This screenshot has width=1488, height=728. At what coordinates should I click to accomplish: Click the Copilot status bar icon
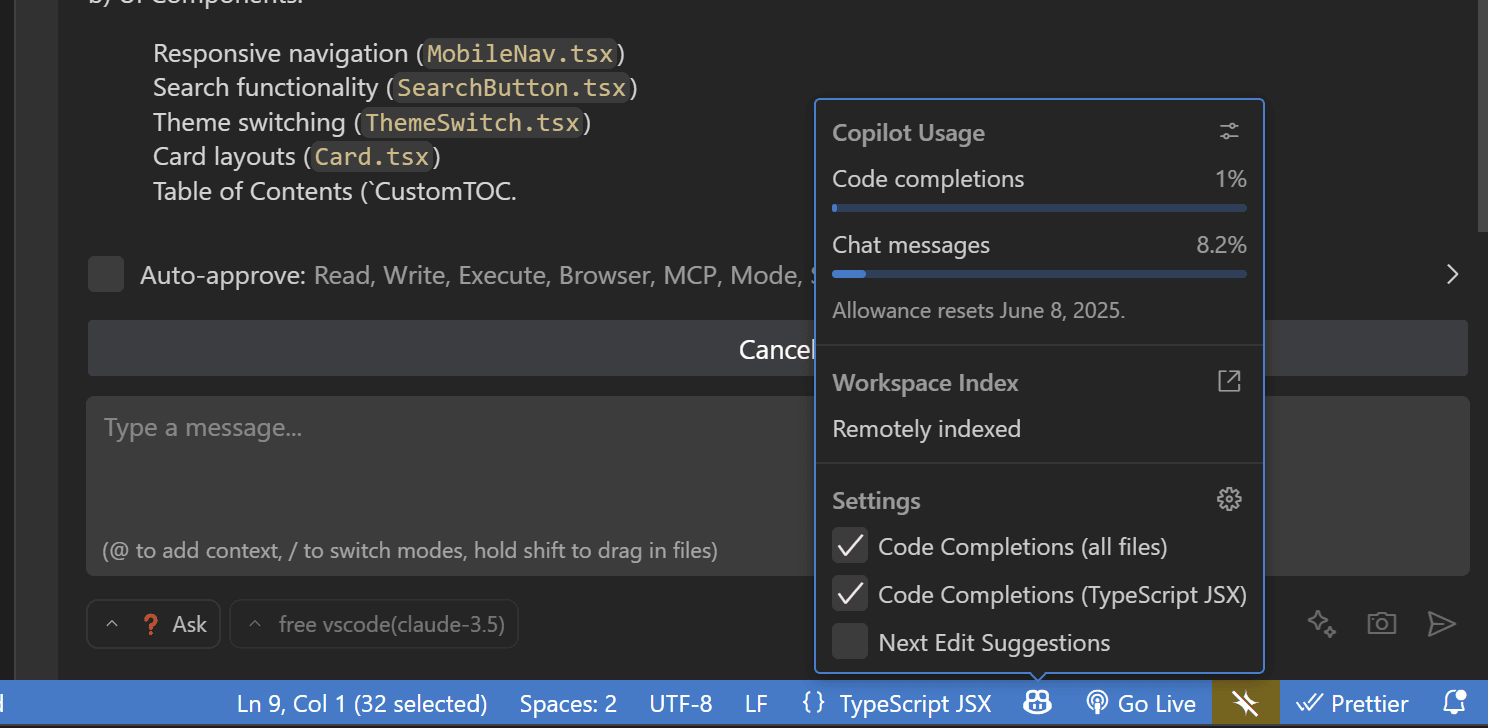[1037, 704]
